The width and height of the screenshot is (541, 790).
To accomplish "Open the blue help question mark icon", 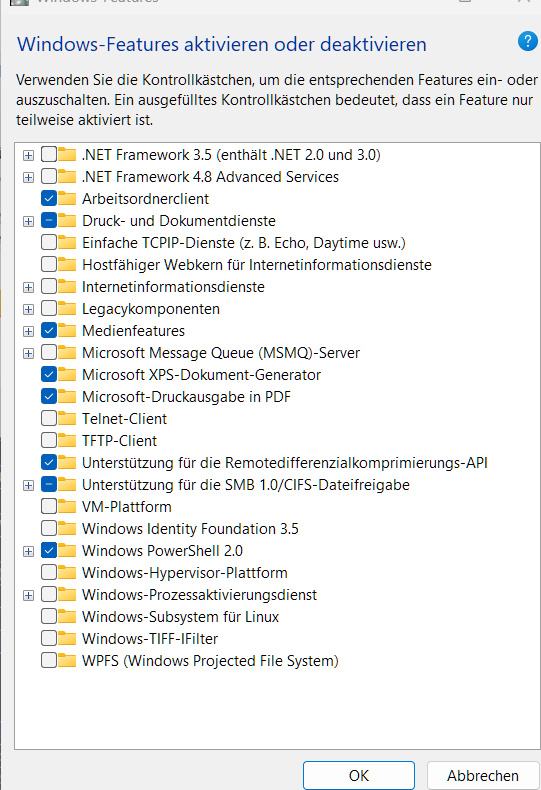I will [527, 41].
